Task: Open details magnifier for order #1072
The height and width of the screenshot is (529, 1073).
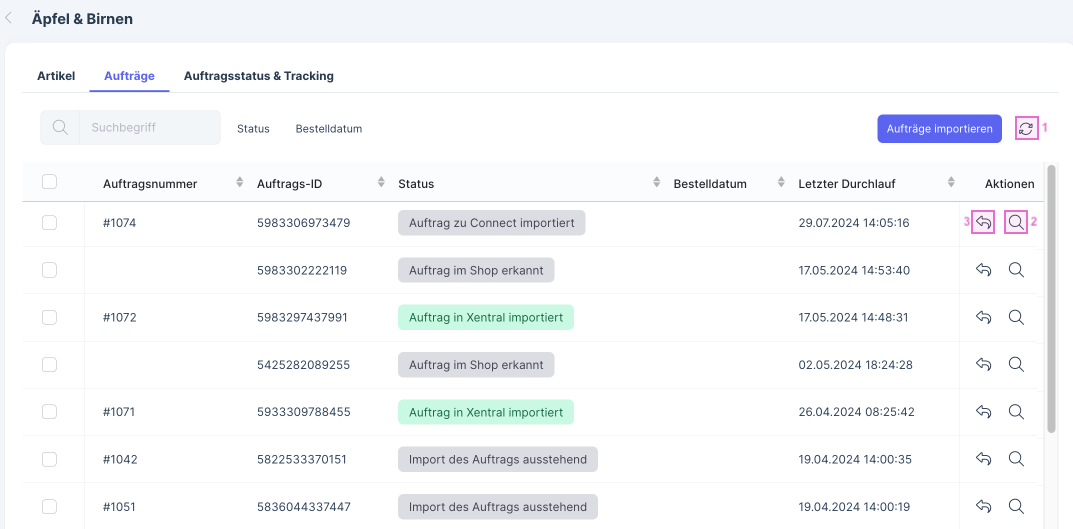Action: pyautogui.click(x=1016, y=317)
